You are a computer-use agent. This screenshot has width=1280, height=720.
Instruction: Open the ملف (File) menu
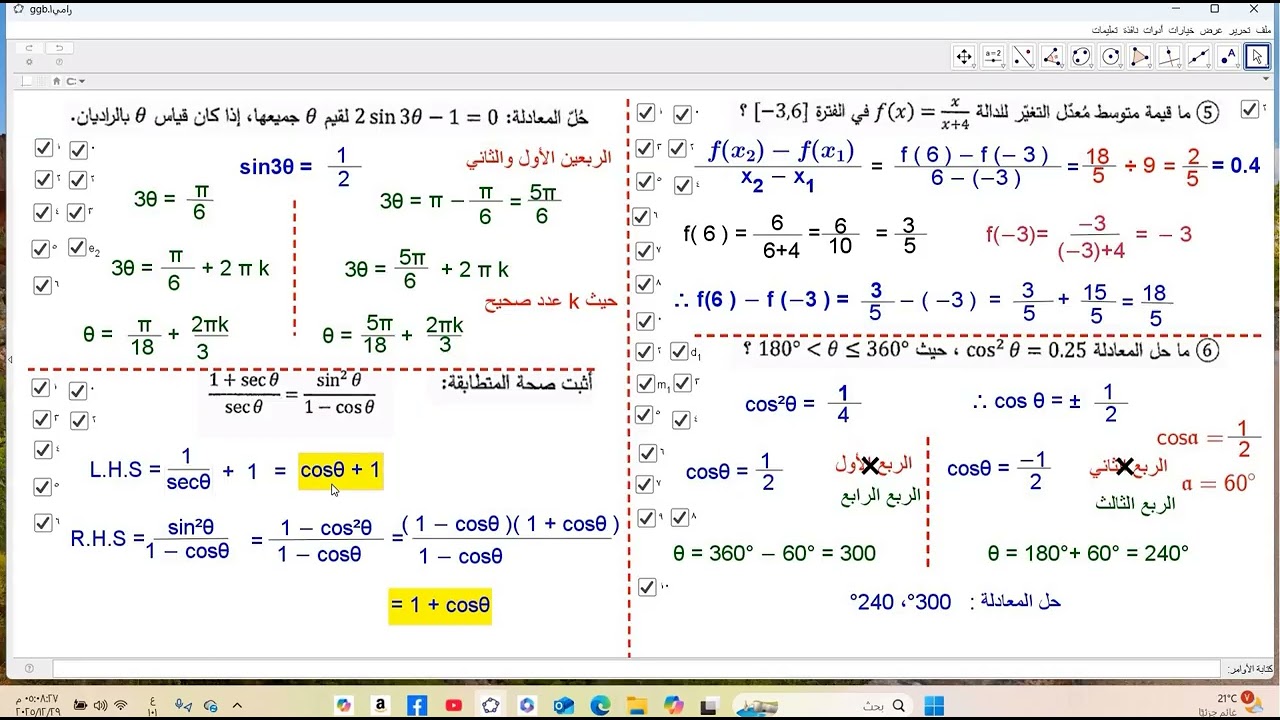tap(1264, 30)
